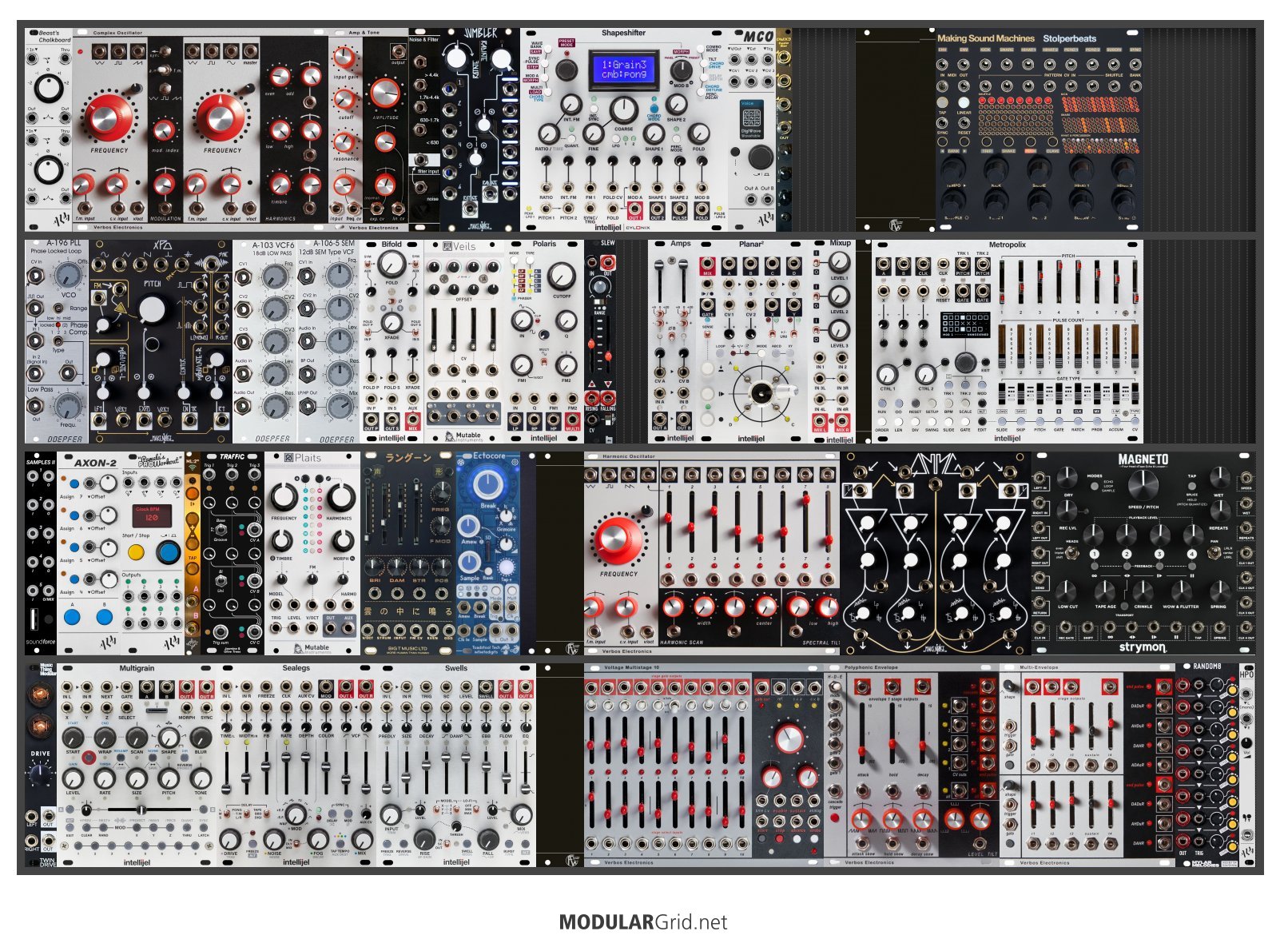Flip the LEVEL 1 channel switch on Mixup
This screenshot has width=1288, height=939.
pyautogui.click(x=816, y=264)
